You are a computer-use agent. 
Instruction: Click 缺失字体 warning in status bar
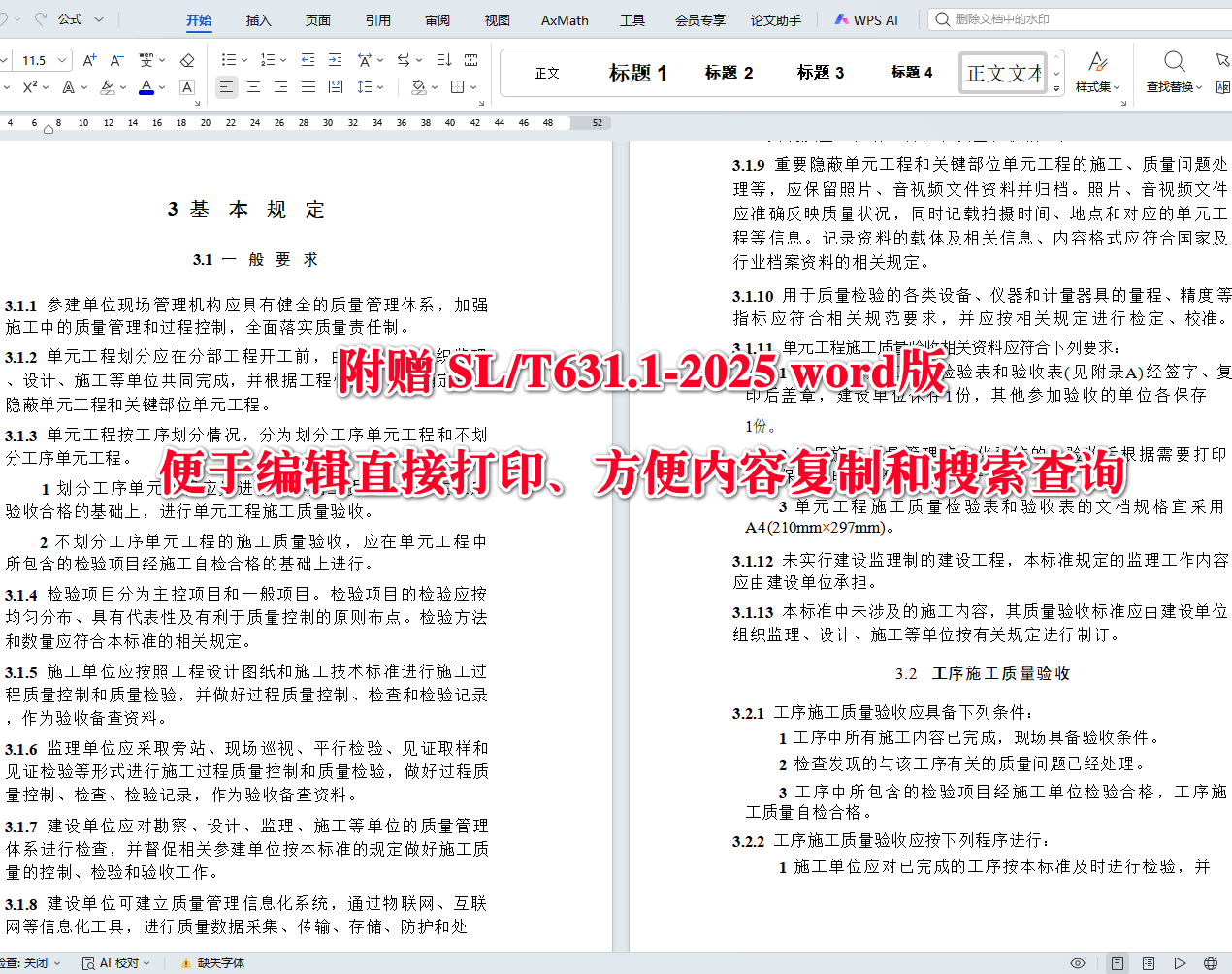(x=212, y=963)
